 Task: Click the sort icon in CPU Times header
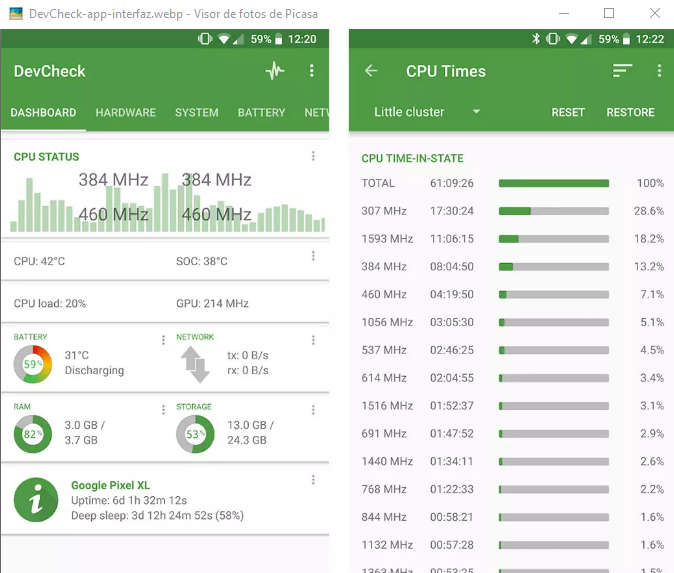[x=623, y=71]
